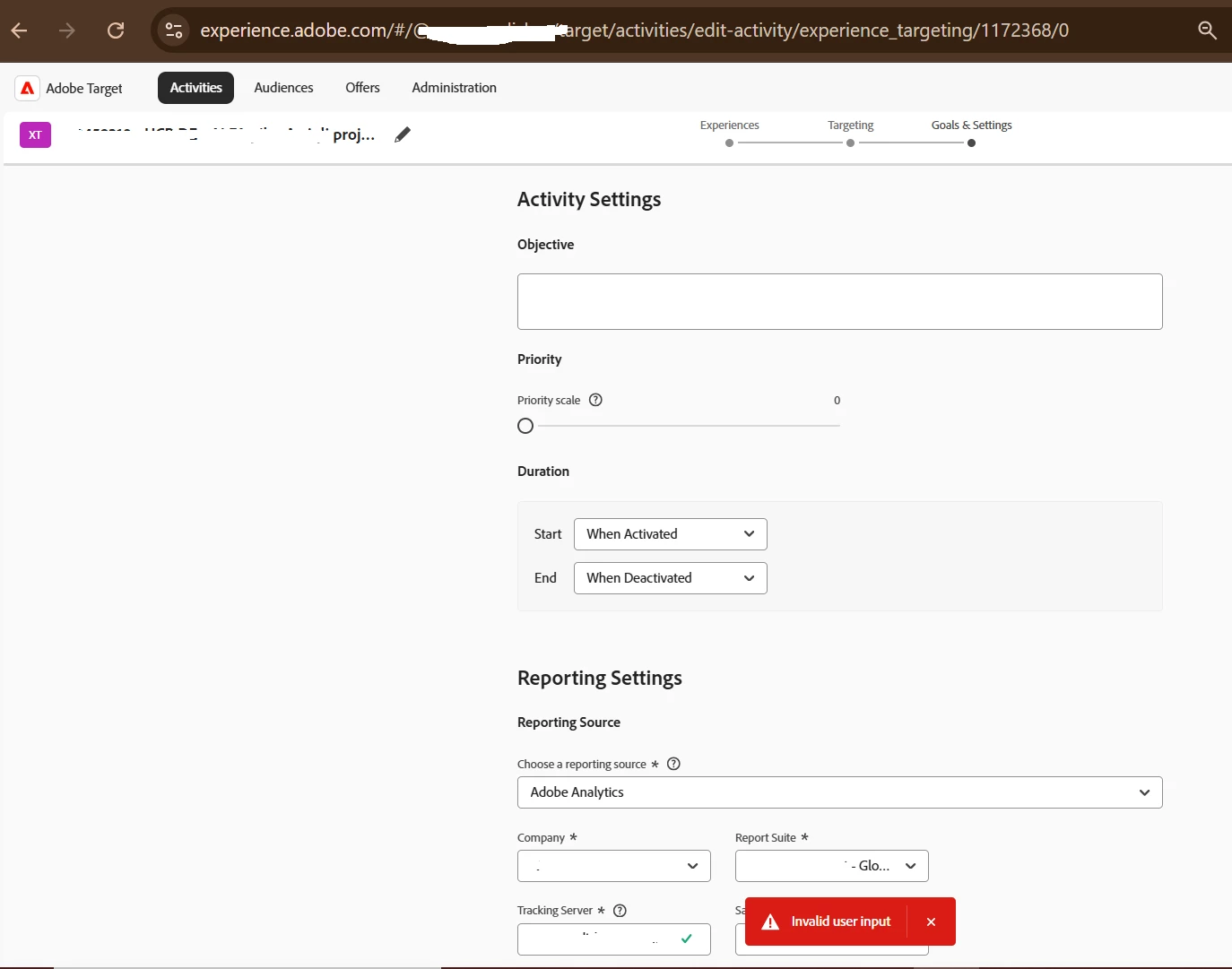Click the browser address bar URL
The height and width of the screenshot is (969, 1232).
[634, 30]
